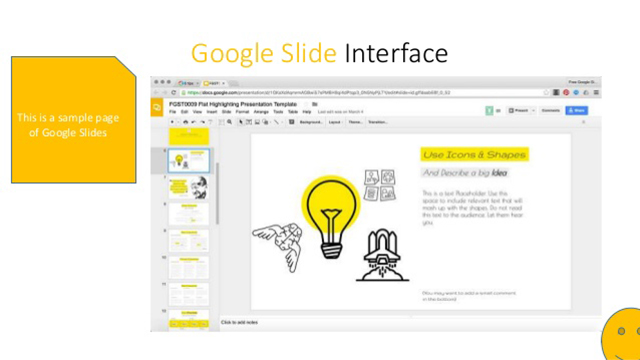
Task: Click the zoom magnifier tool icon
Action: (x=230, y=122)
